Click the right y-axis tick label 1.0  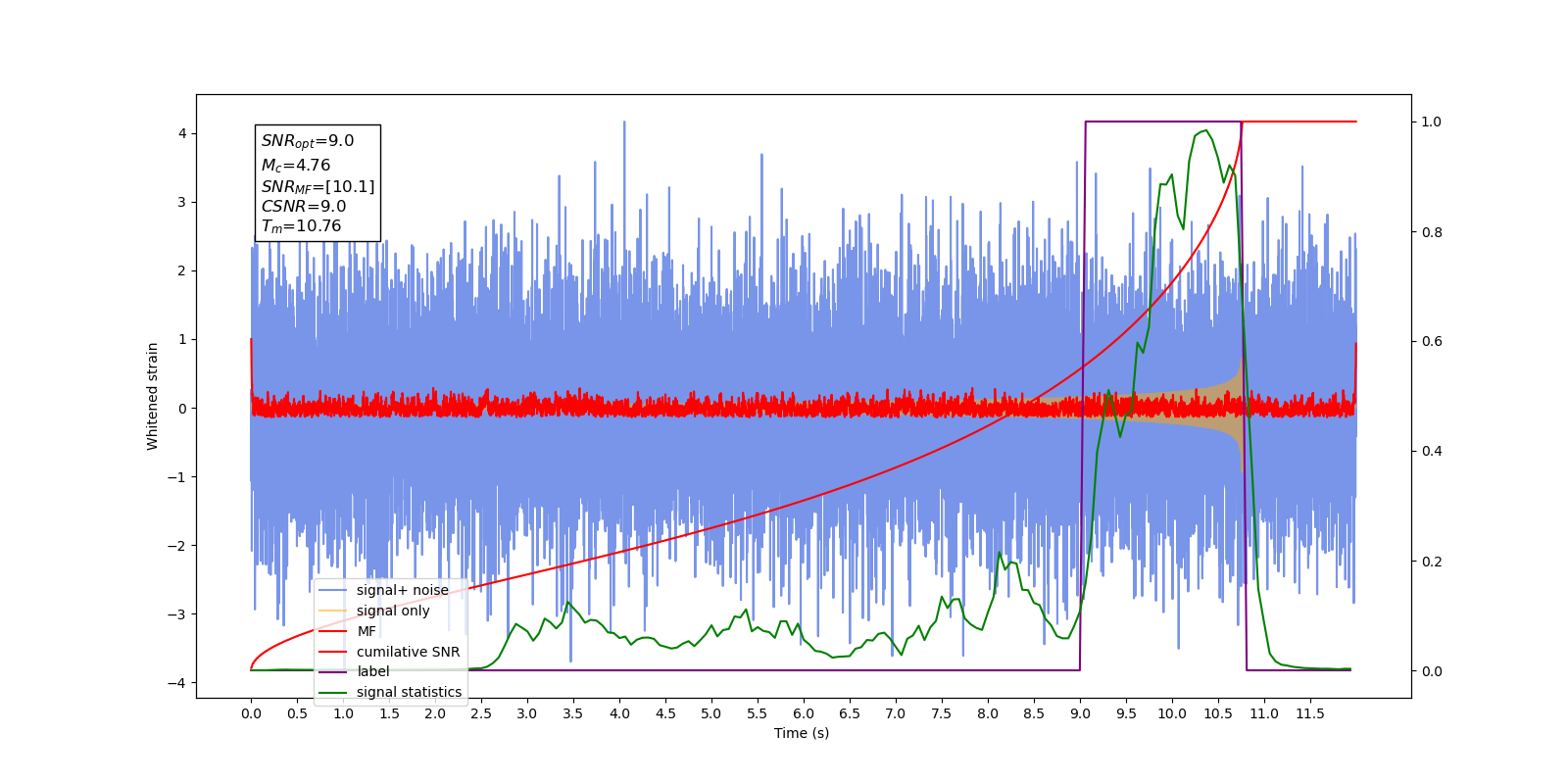coord(1432,122)
